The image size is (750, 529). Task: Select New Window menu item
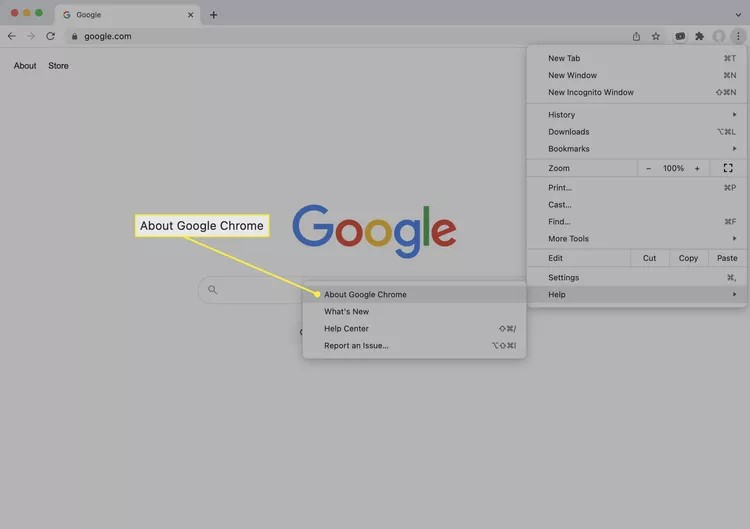pyautogui.click(x=636, y=75)
